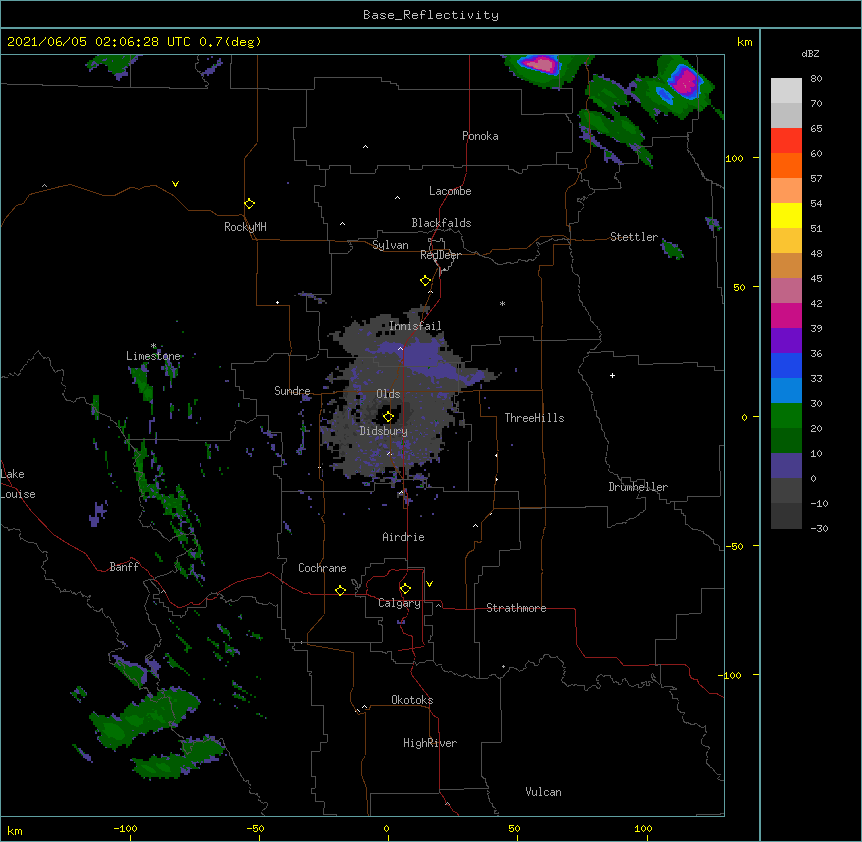Click the Vulcan city label

click(x=543, y=792)
